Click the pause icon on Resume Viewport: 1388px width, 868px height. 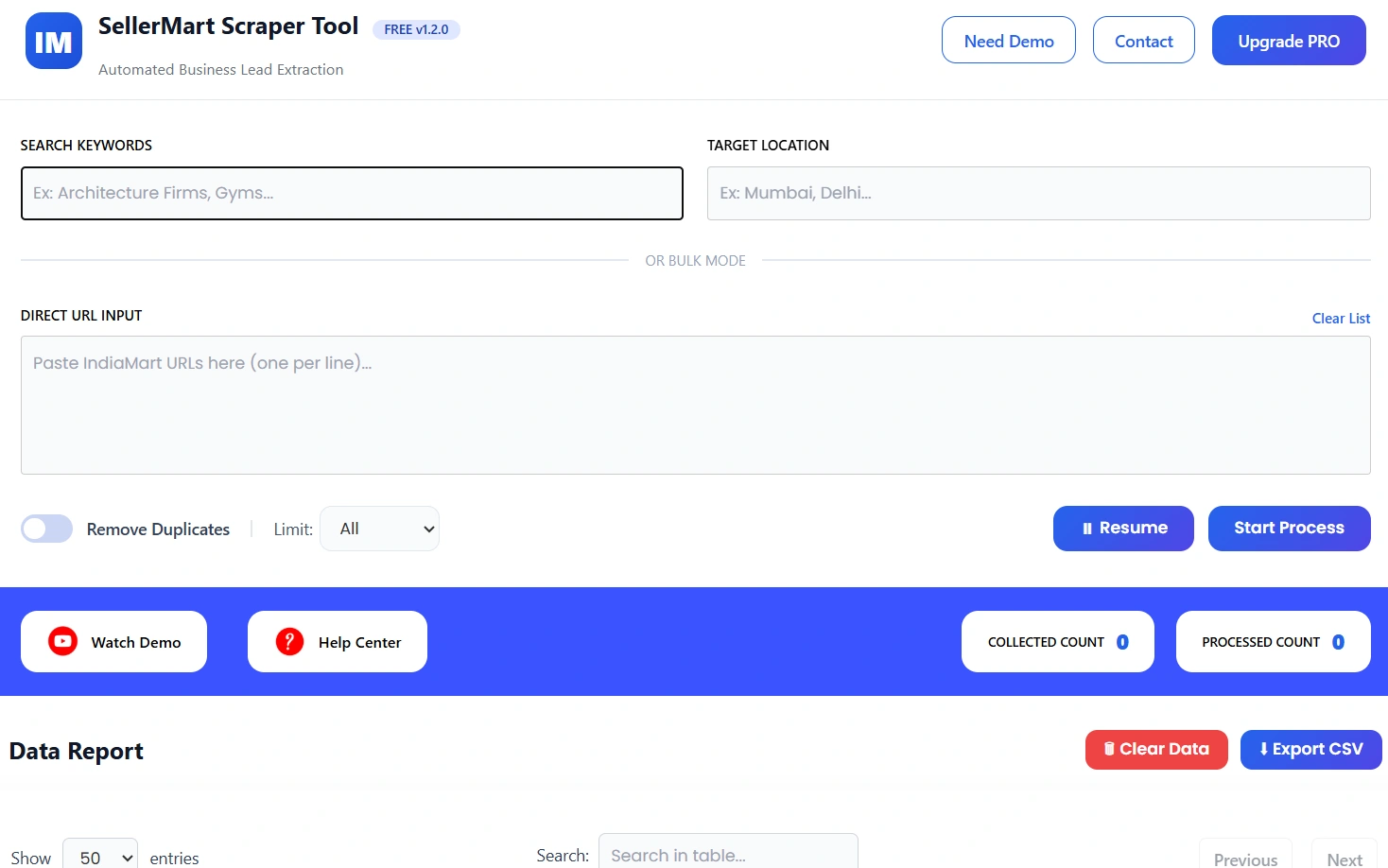[x=1087, y=529]
